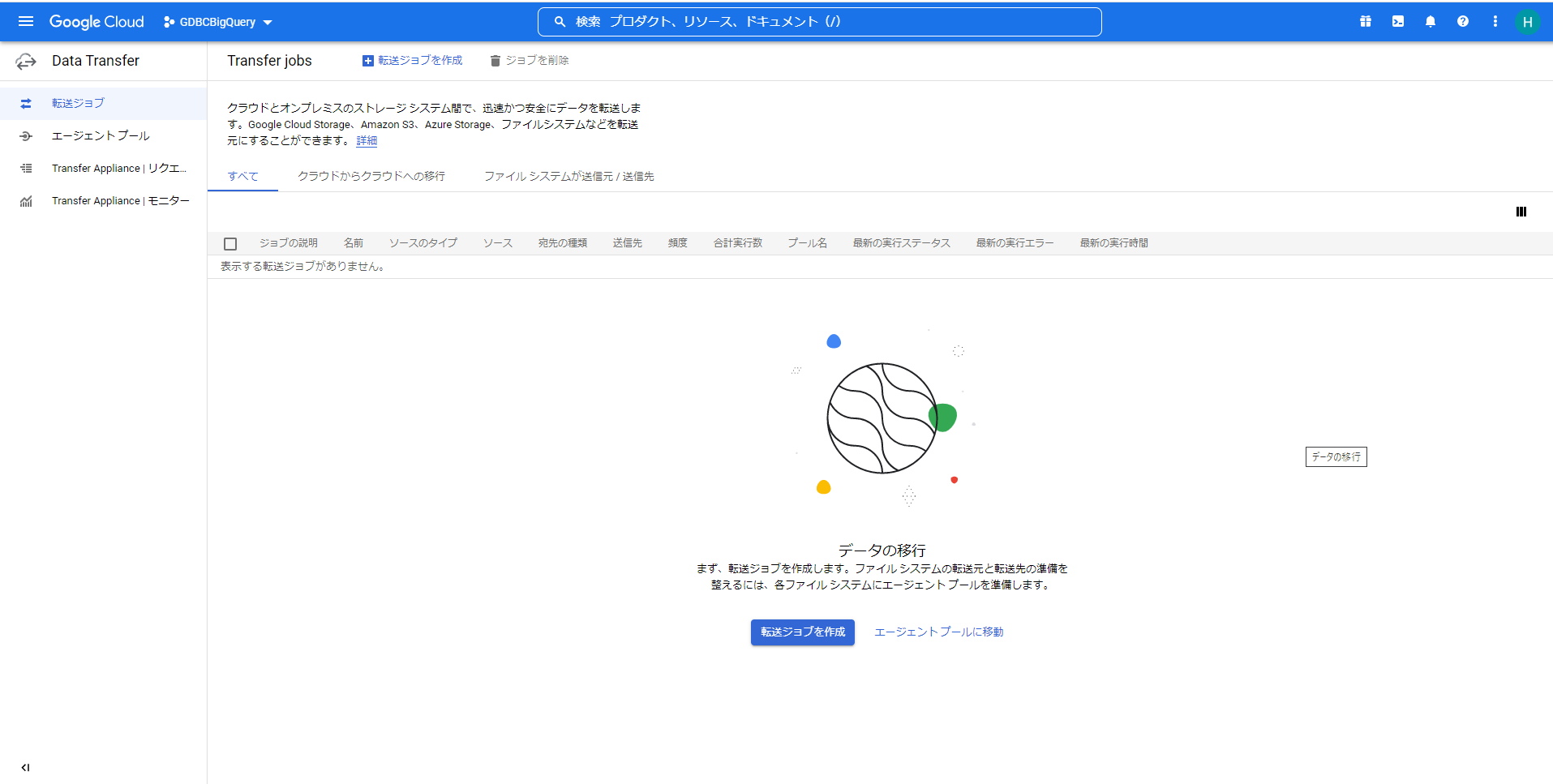Activate Cloud Shell terminal icon
1553x784 pixels.
click(1398, 22)
